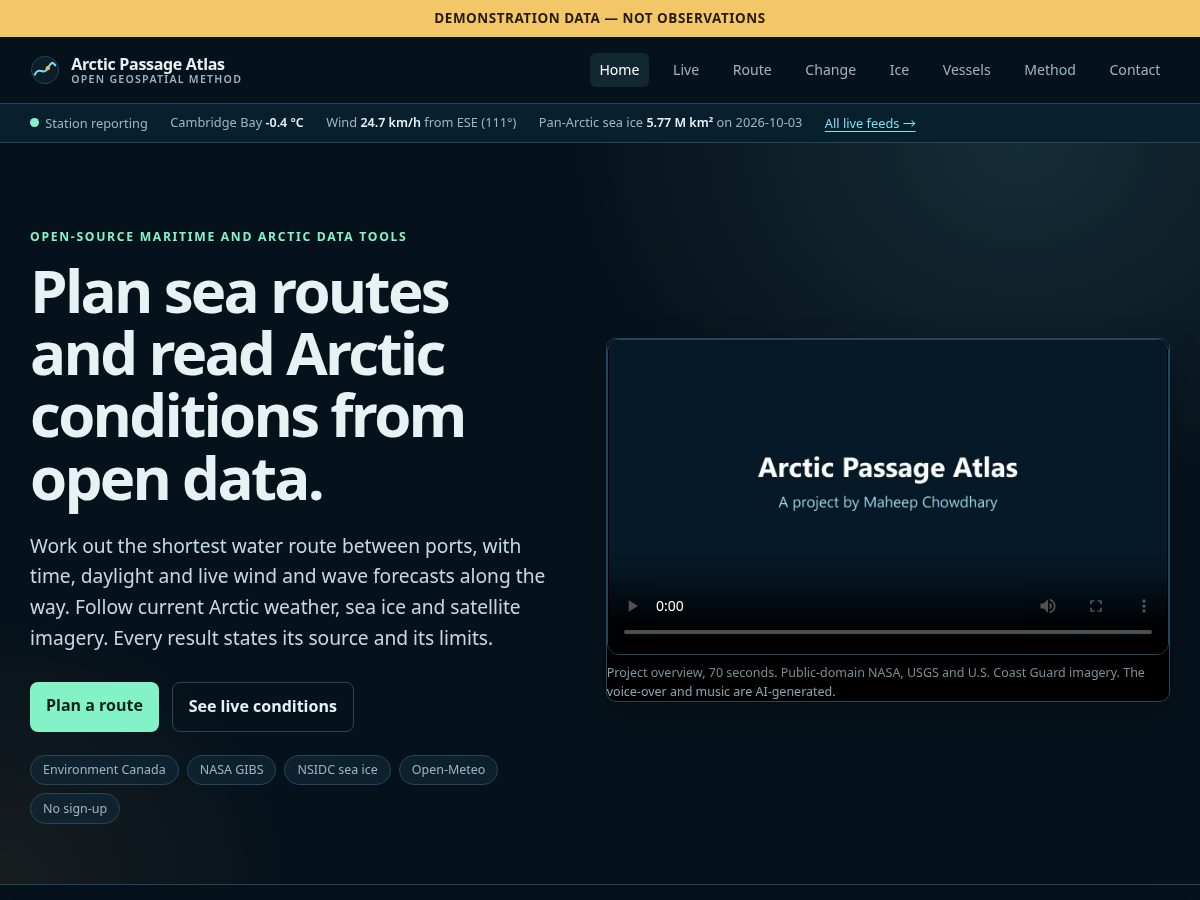1200x900 pixels.
Task: Seek along the video progress bar
Action: tap(888, 632)
